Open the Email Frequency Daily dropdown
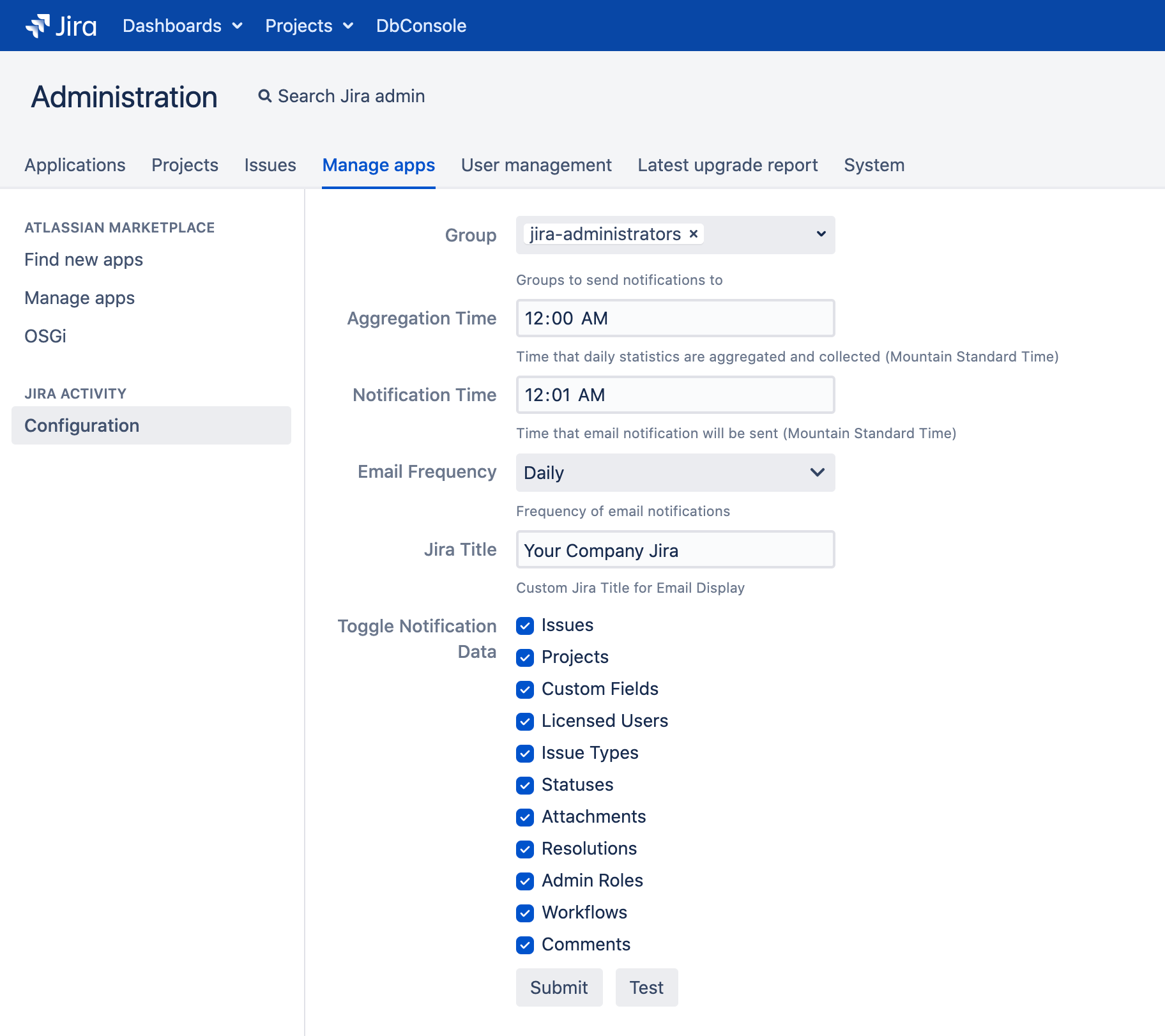Image resolution: width=1165 pixels, height=1036 pixels. click(675, 473)
